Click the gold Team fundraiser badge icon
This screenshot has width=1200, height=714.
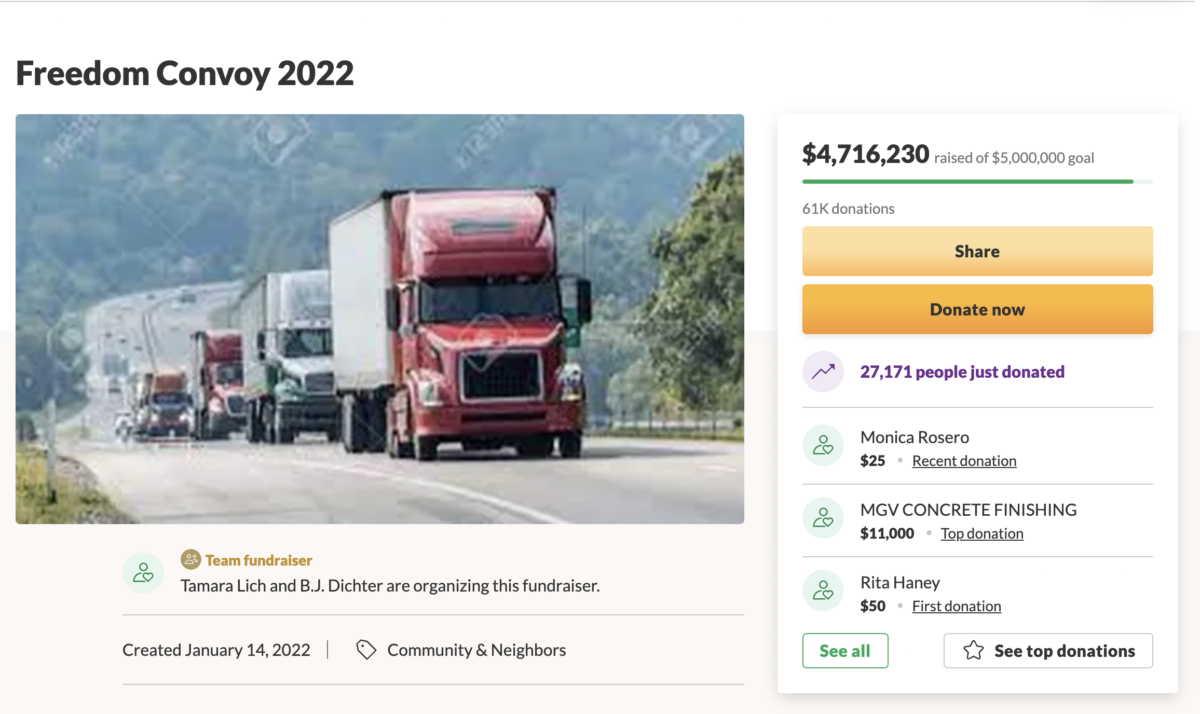pyautogui.click(x=191, y=560)
